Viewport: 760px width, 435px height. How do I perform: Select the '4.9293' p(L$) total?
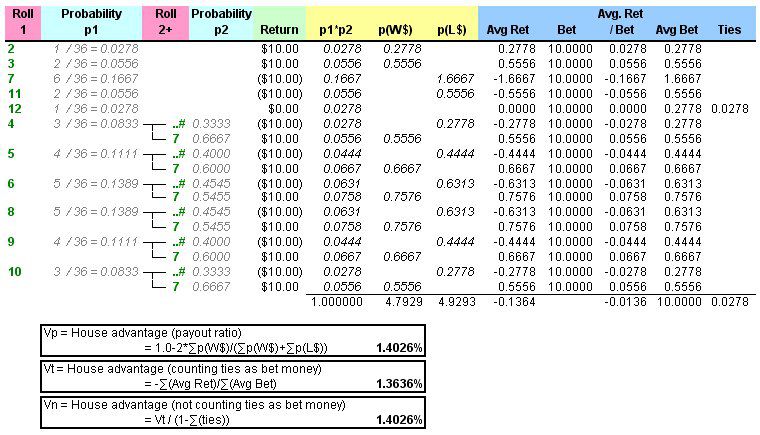point(457,302)
